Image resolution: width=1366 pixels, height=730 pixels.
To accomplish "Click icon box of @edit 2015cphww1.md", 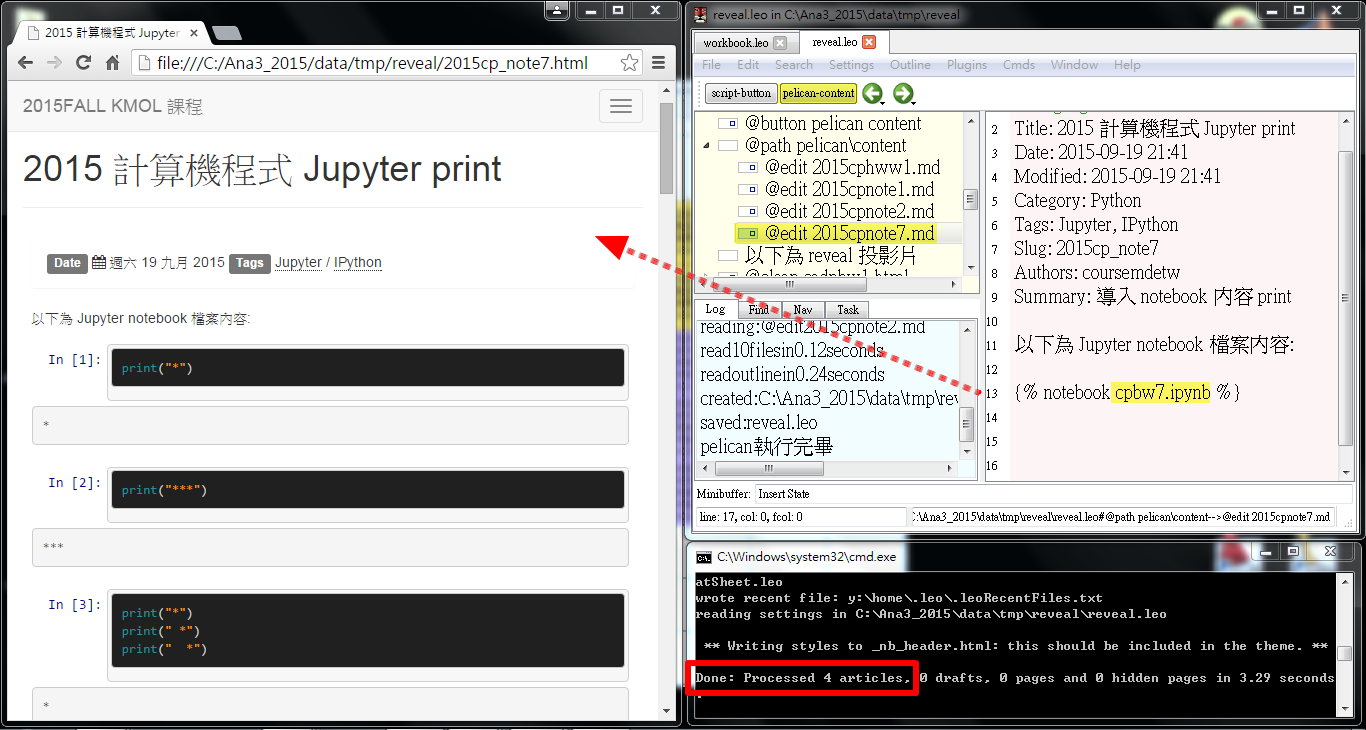I will (747, 168).
